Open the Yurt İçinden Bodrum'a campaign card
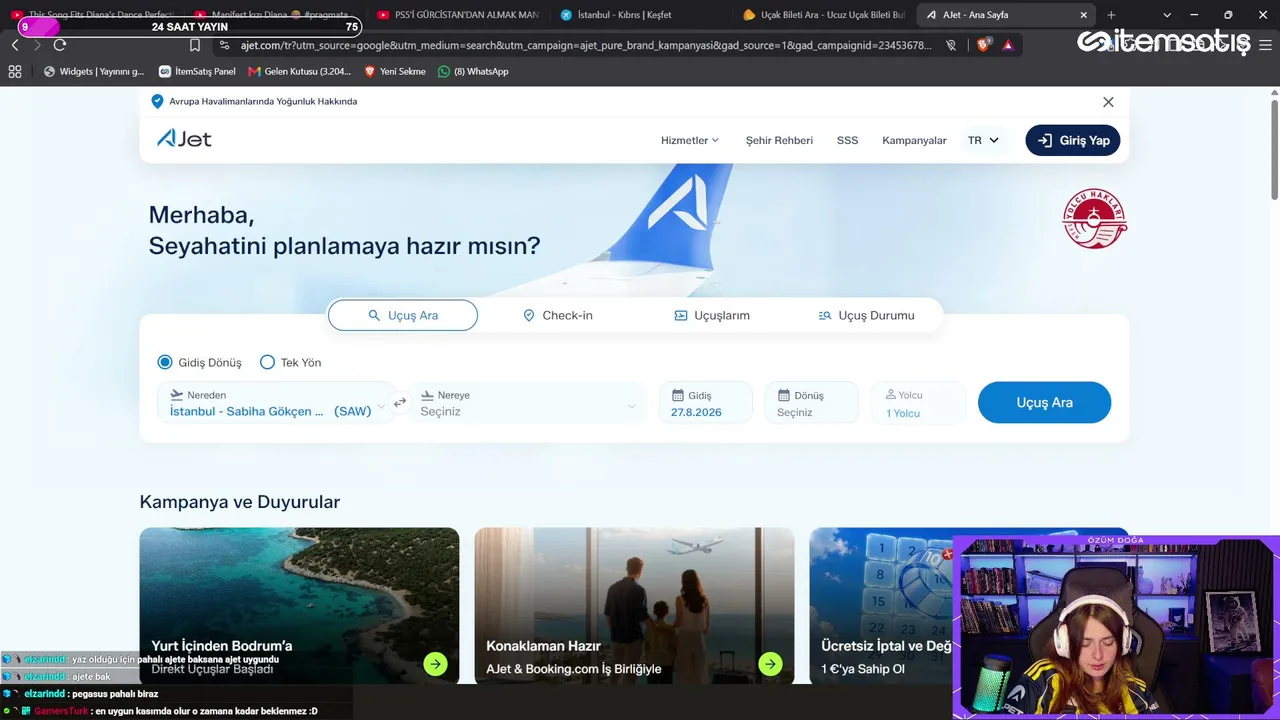This screenshot has width=1280, height=720. 299,606
